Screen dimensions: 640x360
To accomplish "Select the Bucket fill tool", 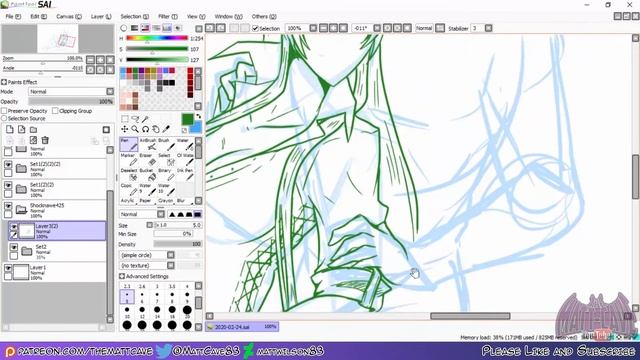I will pyautogui.click(x=148, y=175).
